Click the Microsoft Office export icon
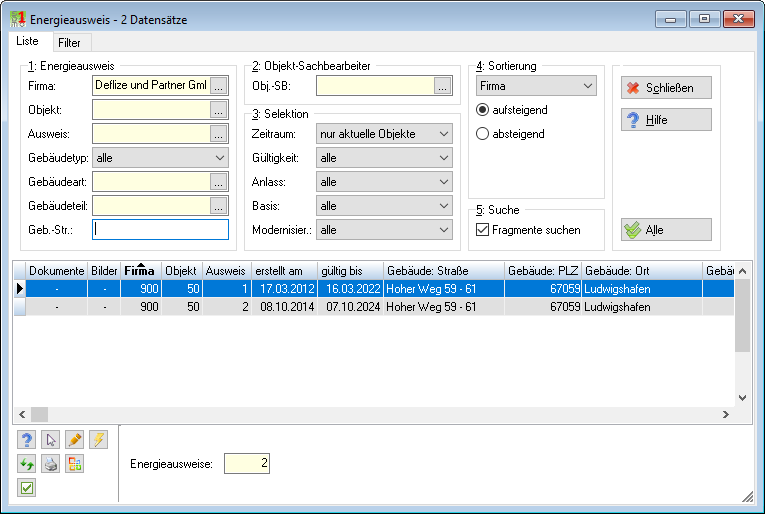This screenshot has height=514, width=765. coord(74,463)
